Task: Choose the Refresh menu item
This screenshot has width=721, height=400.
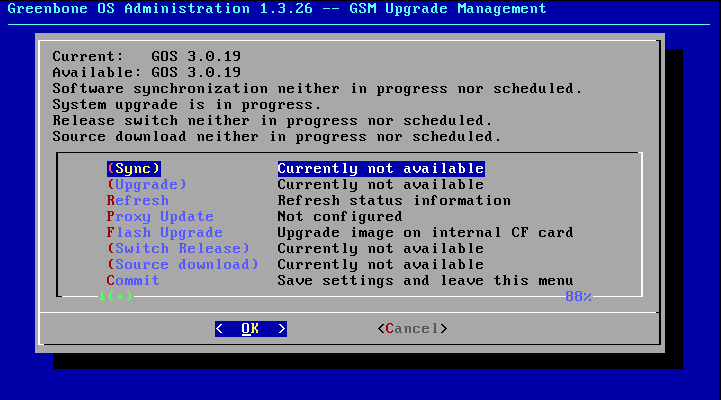Action: 137,201
